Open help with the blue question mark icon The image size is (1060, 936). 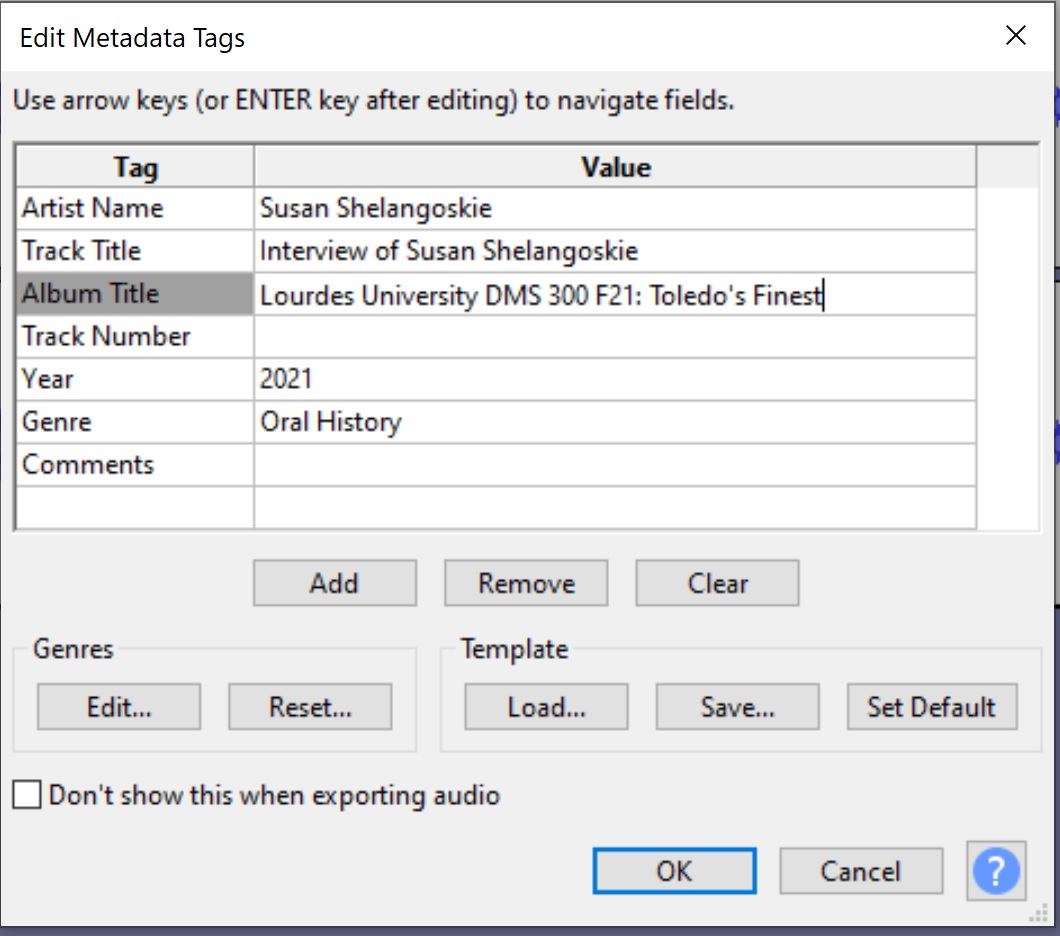pos(996,870)
